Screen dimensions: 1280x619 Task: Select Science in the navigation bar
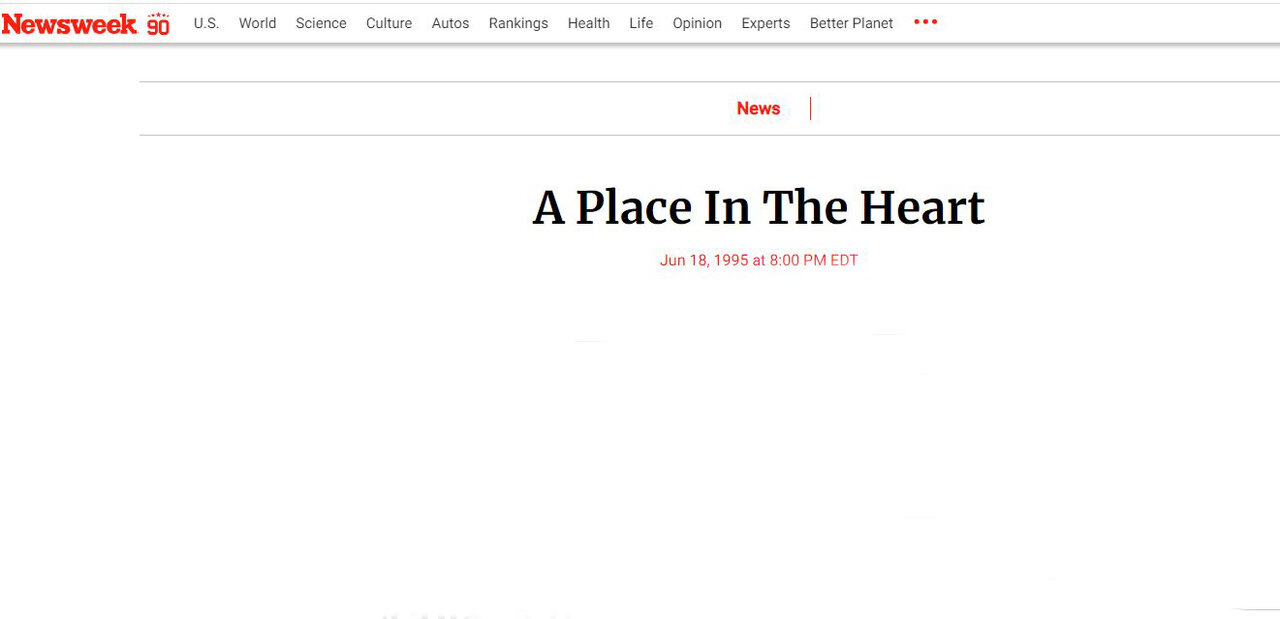point(321,23)
